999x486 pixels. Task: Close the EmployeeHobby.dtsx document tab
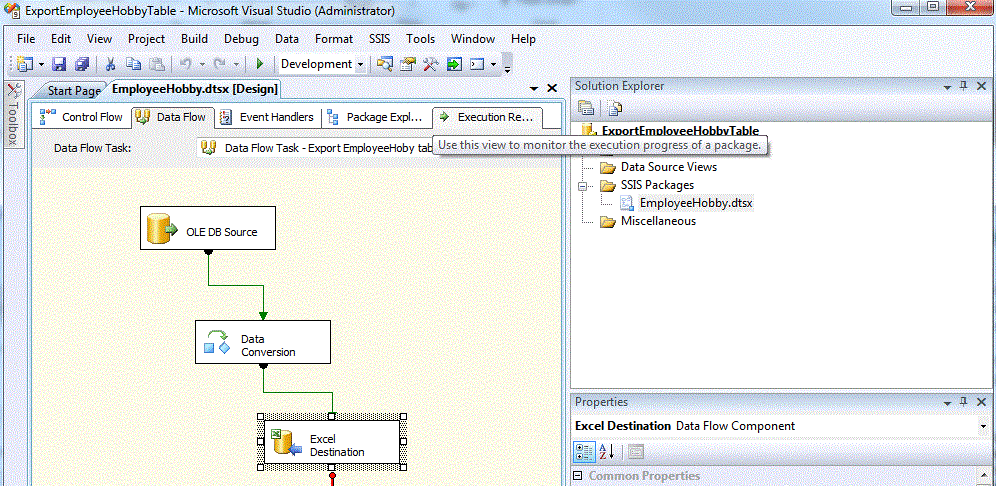point(552,89)
